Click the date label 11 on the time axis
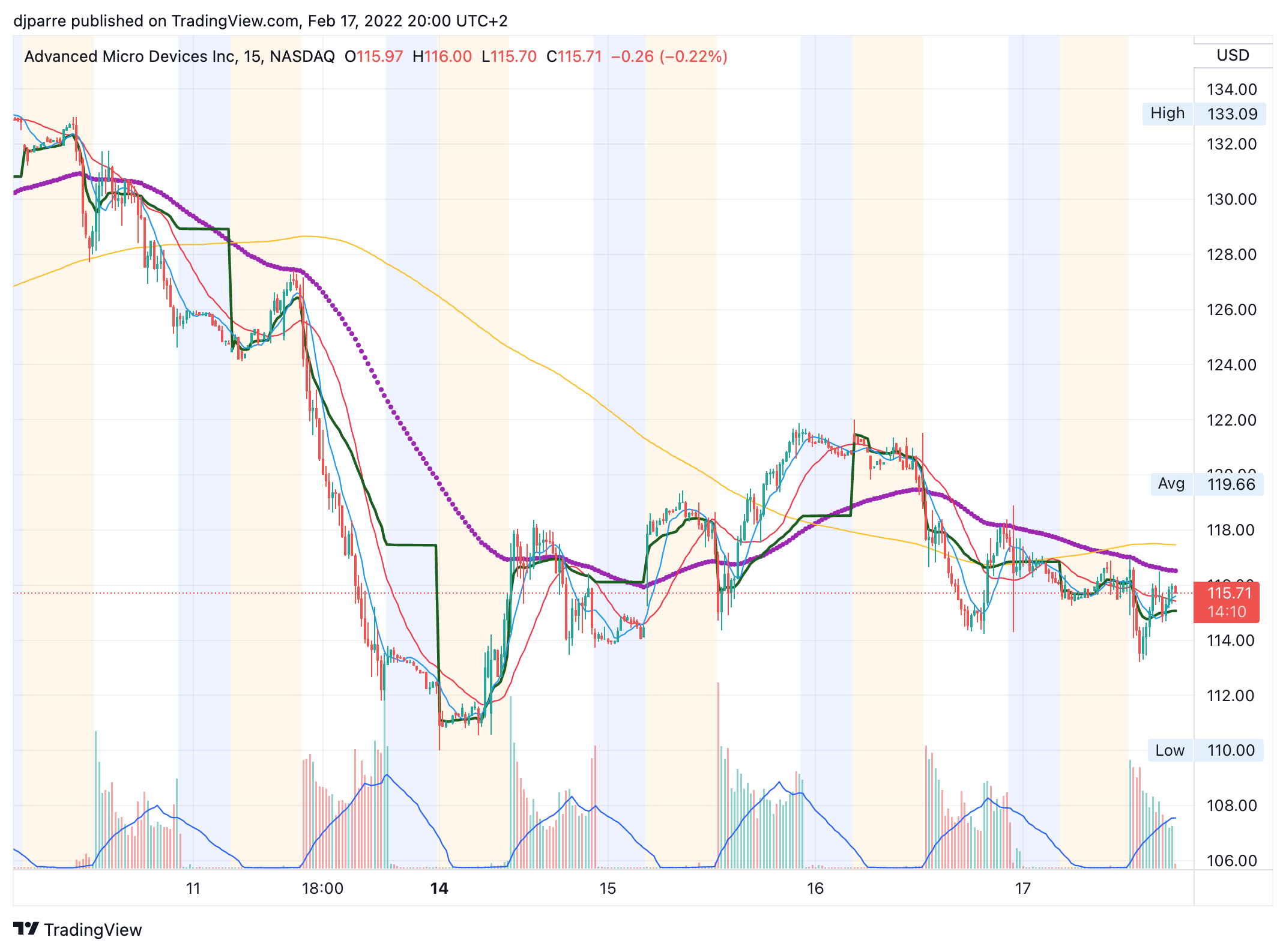Image resolution: width=1286 pixels, height=952 pixels. (x=193, y=888)
